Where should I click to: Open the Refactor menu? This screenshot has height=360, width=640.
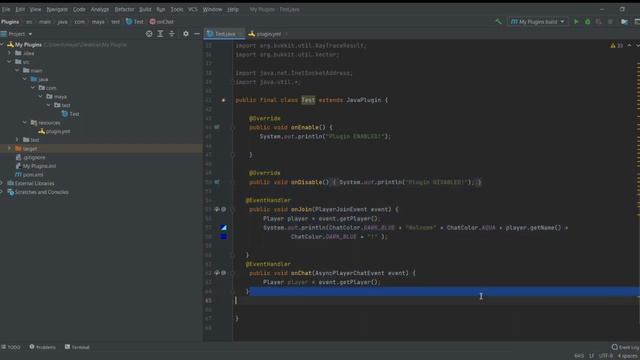[124, 9]
